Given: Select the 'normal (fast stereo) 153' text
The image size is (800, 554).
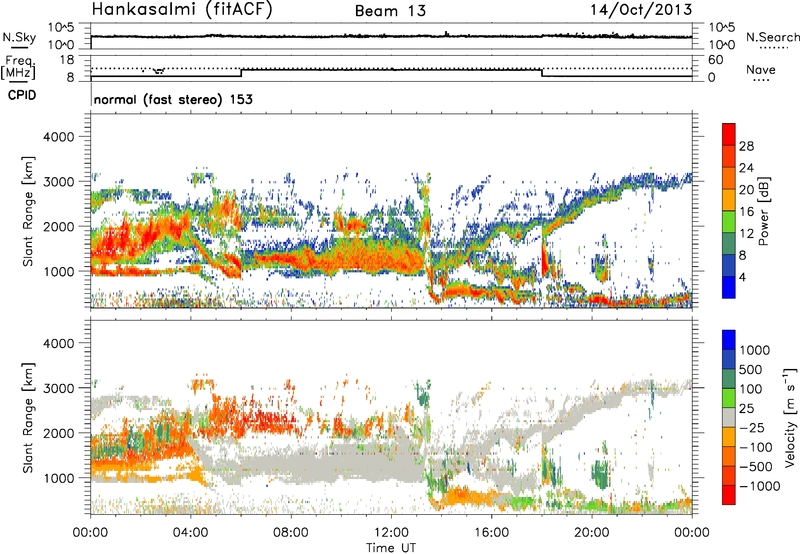Looking at the screenshot, I should click(x=173, y=99).
